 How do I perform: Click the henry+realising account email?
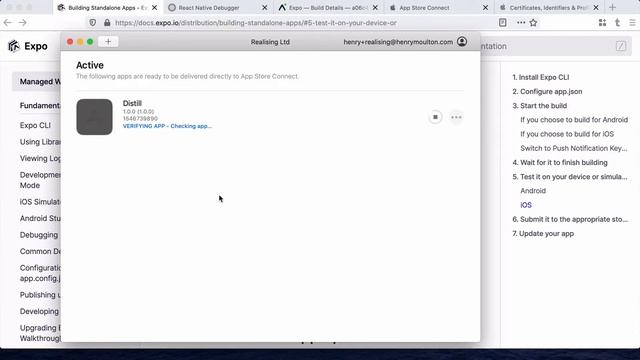click(x=398, y=42)
